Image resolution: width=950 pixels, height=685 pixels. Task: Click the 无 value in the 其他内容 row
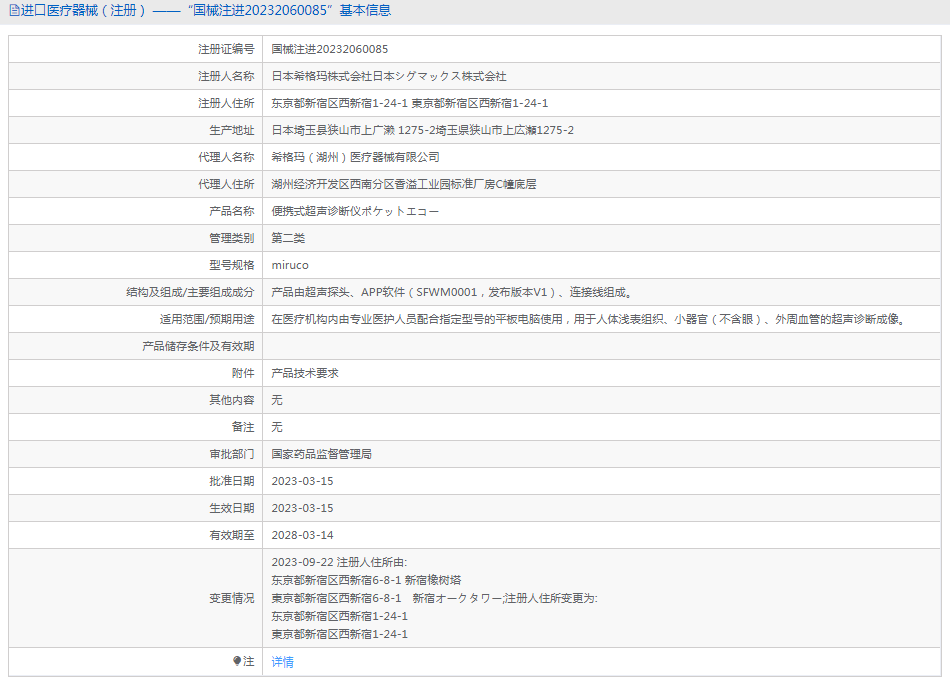277,400
